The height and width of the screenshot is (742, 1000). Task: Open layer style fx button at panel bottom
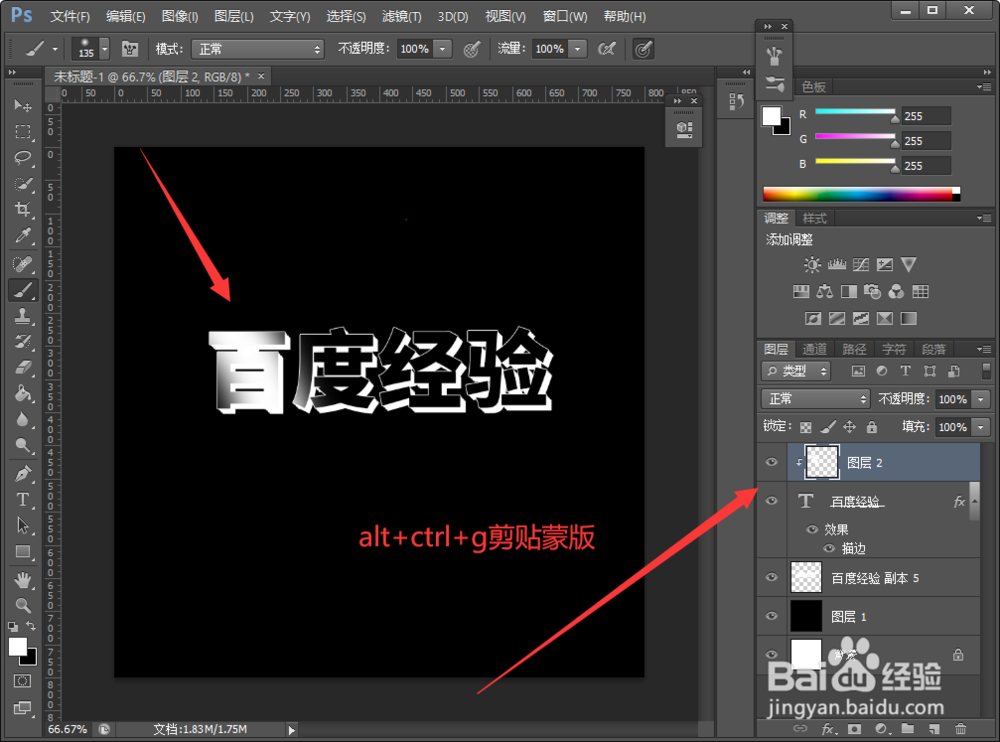point(828,729)
